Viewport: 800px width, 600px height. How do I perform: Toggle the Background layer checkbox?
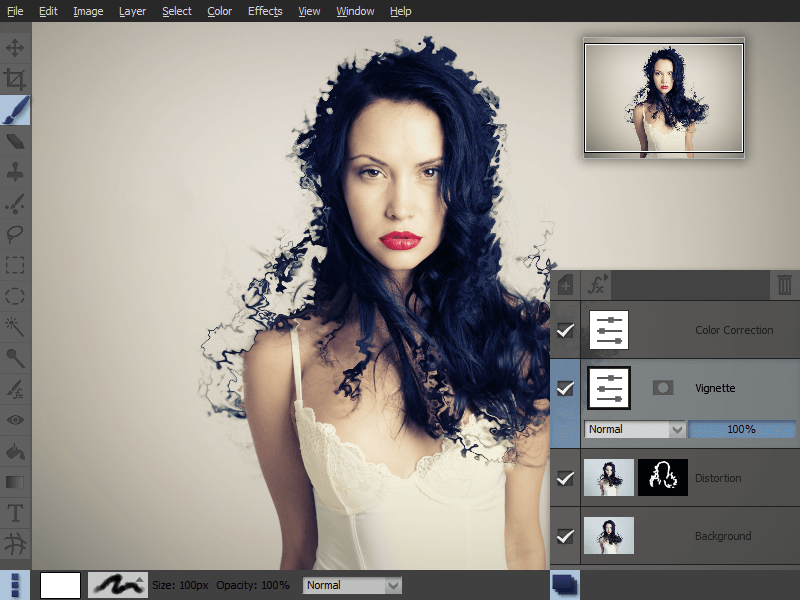565,536
